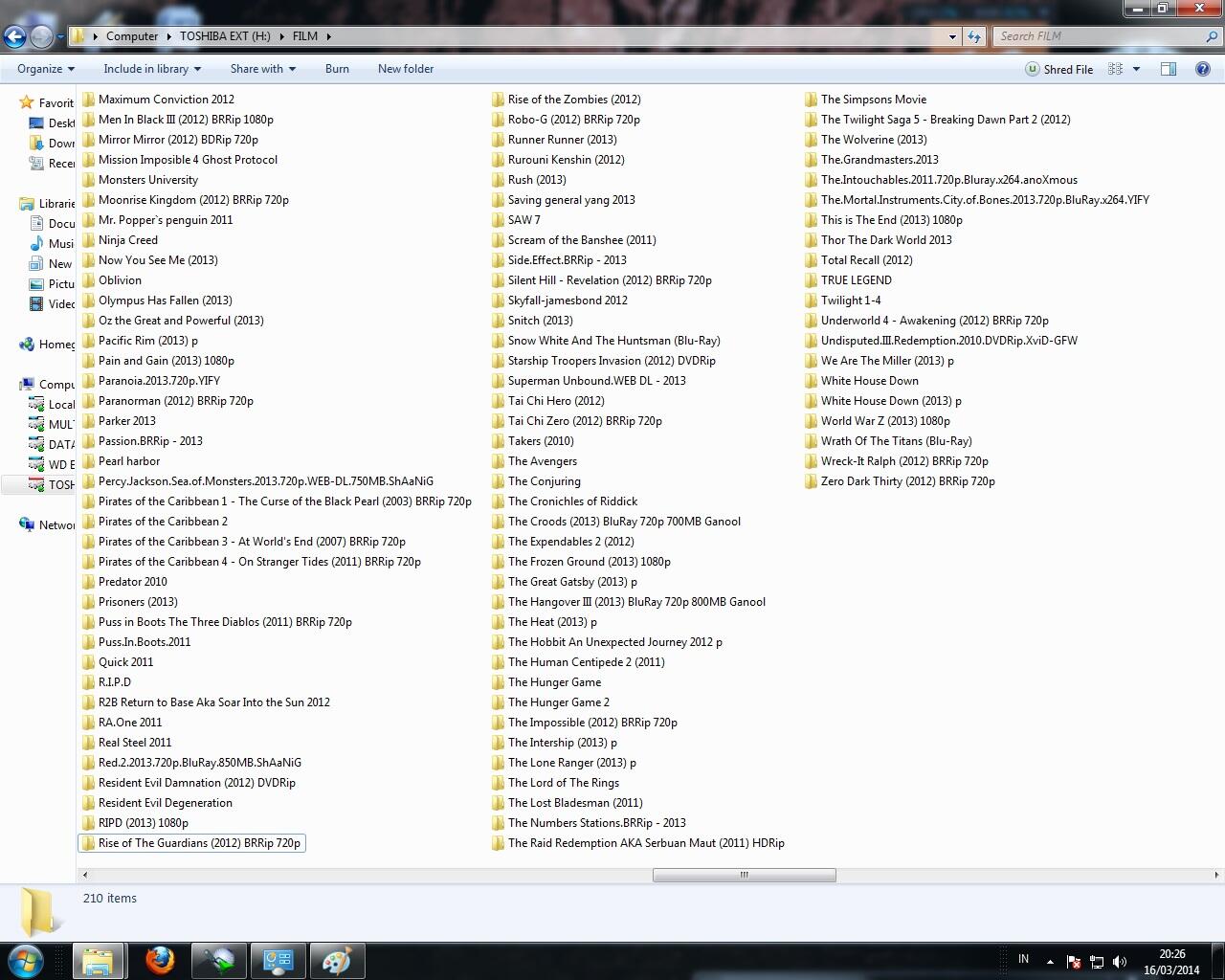Select the Twilight 1-4 folder
The height and width of the screenshot is (980, 1225).
pyautogui.click(x=842, y=301)
